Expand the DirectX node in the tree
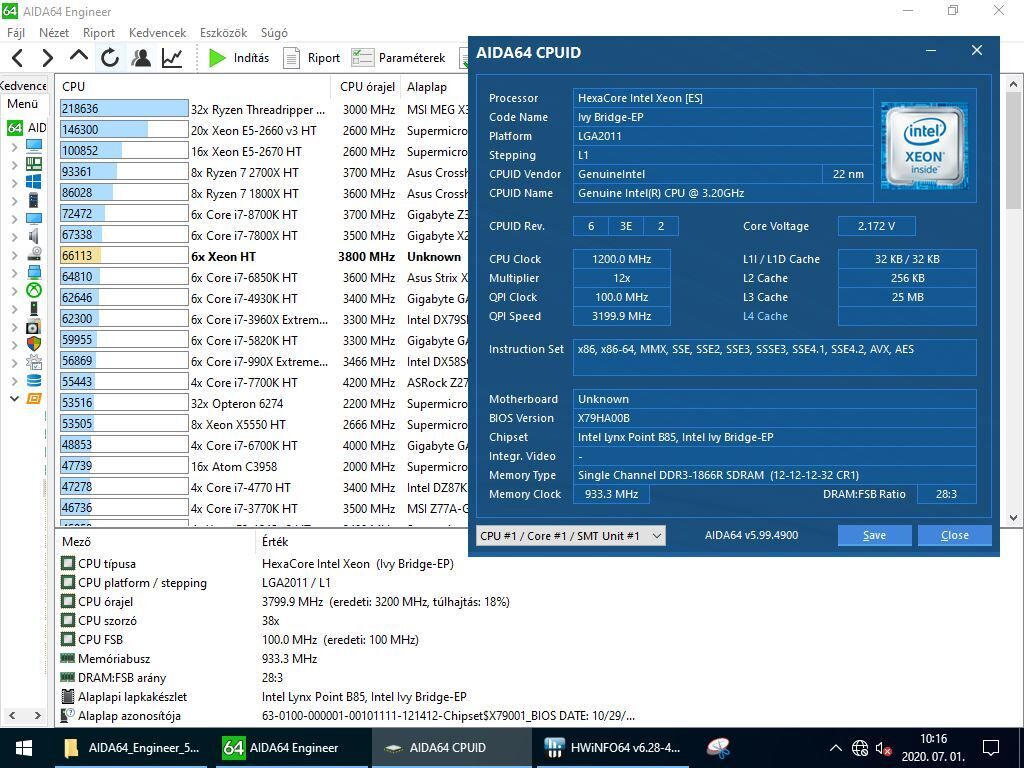The image size is (1024, 768). tap(14, 291)
